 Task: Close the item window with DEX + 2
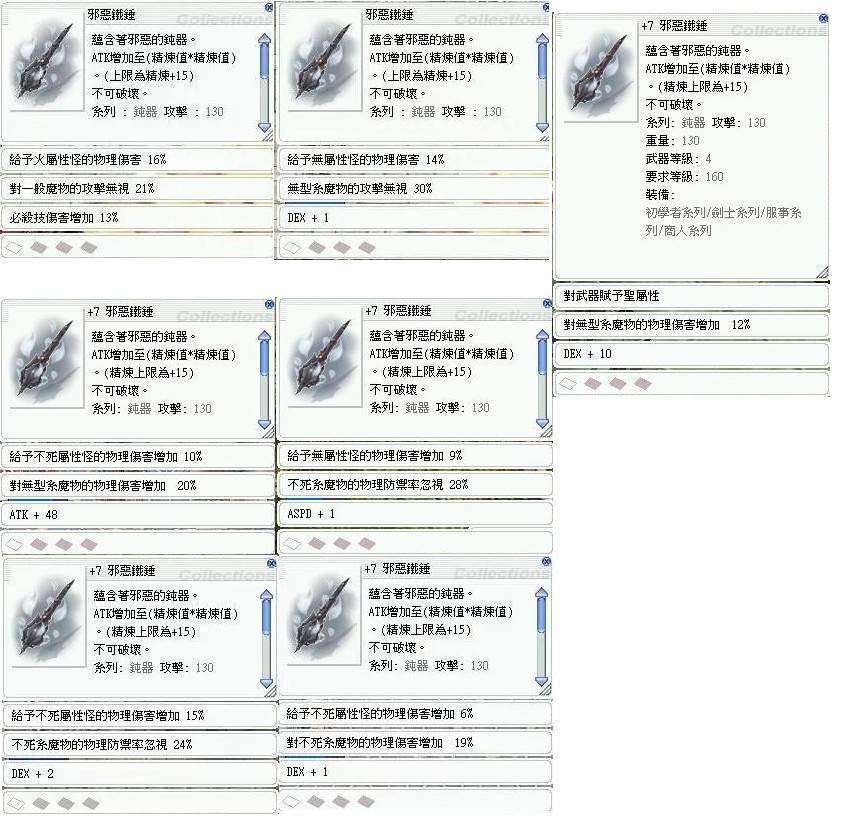[271, 563]
